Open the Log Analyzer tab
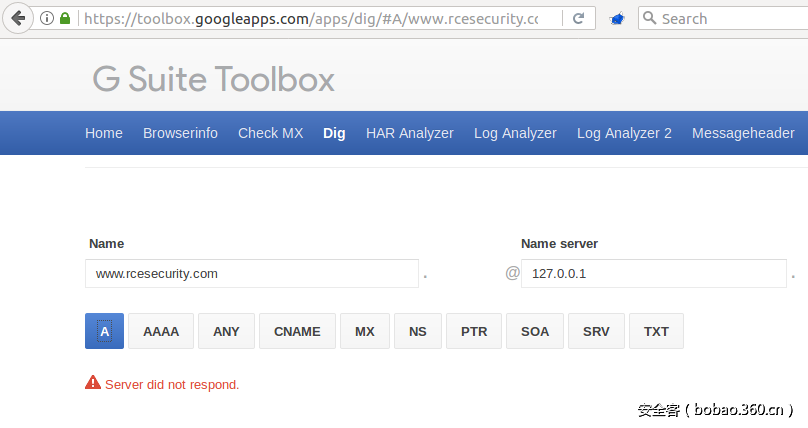Viewport: 808px width, 428px height. [x=515, y=133]
